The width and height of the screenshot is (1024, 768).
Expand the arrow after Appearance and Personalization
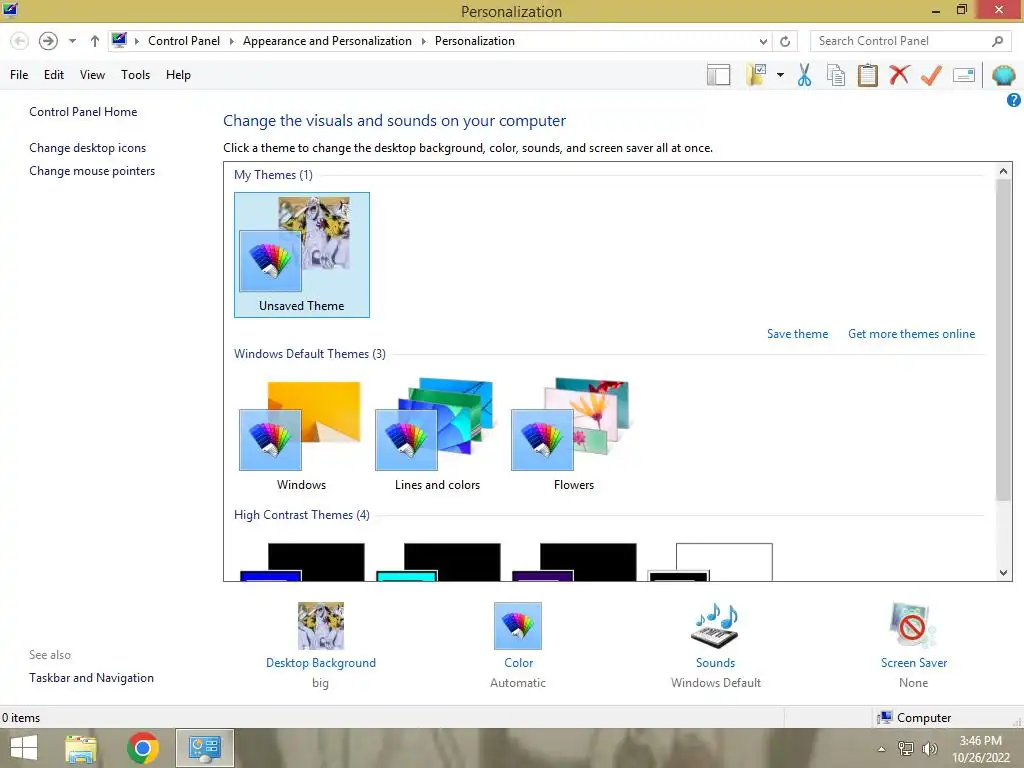coord(423,41)
